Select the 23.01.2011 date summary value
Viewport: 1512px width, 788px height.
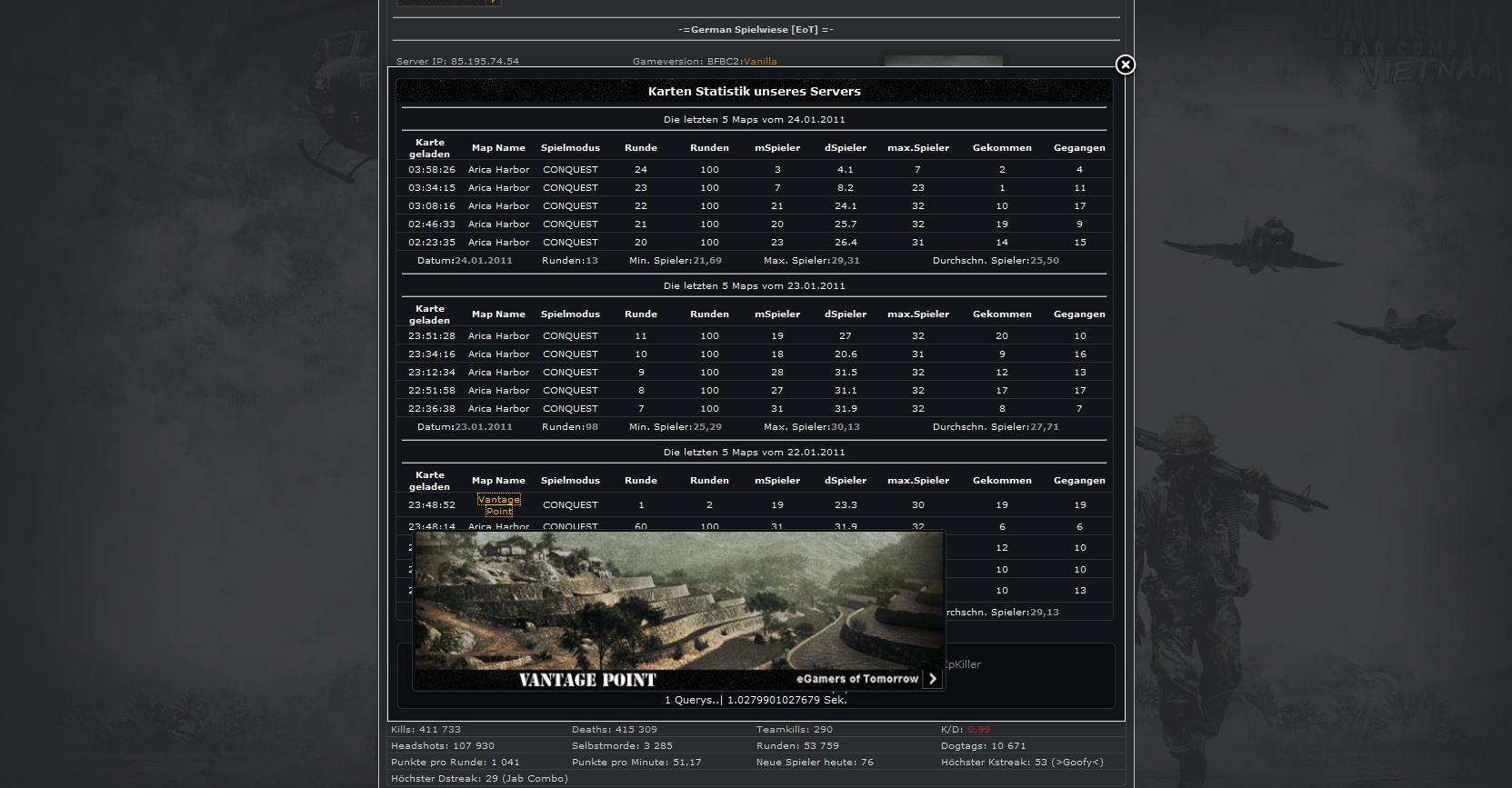pos(484,427)
